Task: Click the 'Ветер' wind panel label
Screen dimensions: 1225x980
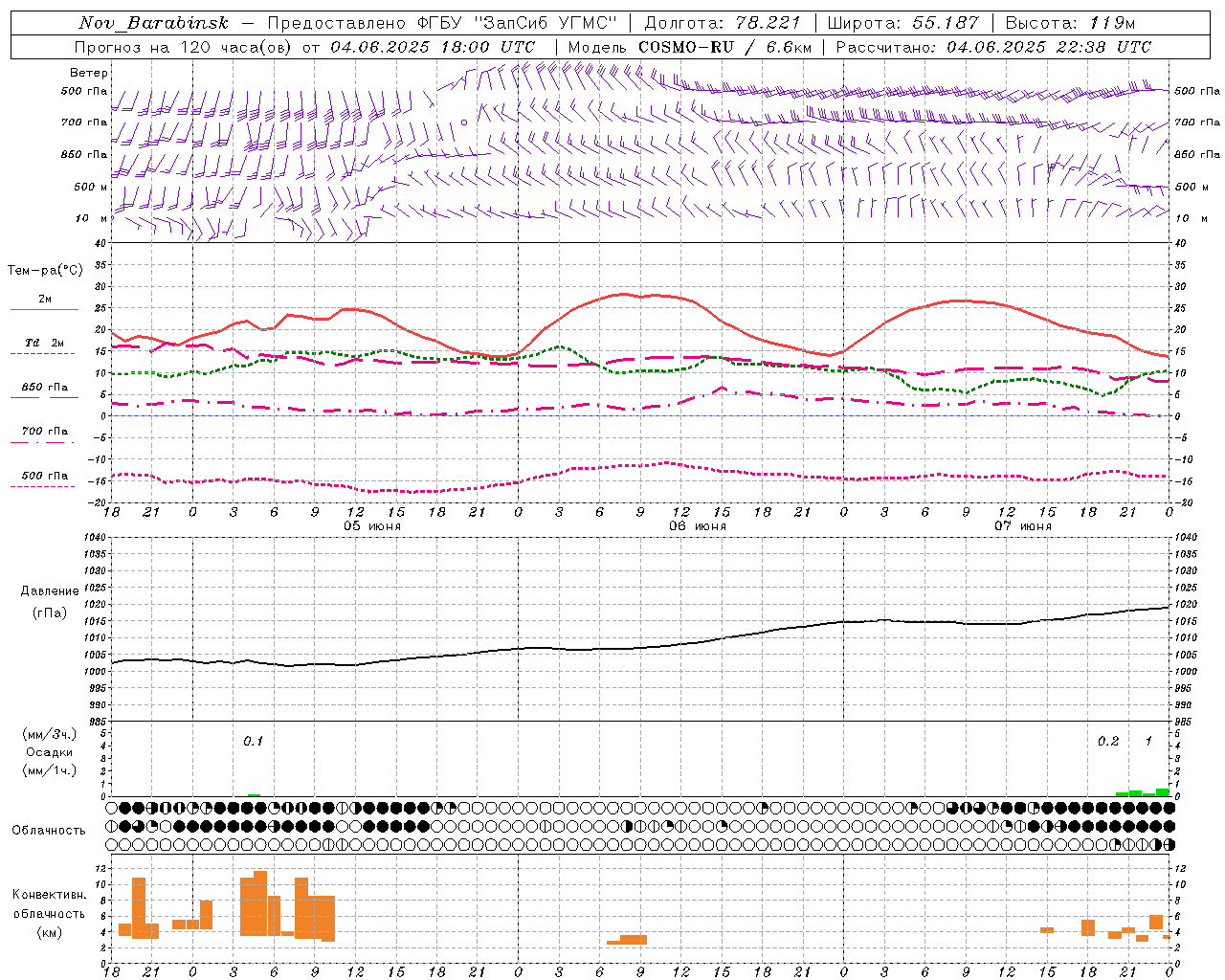Action: [89, 73]
